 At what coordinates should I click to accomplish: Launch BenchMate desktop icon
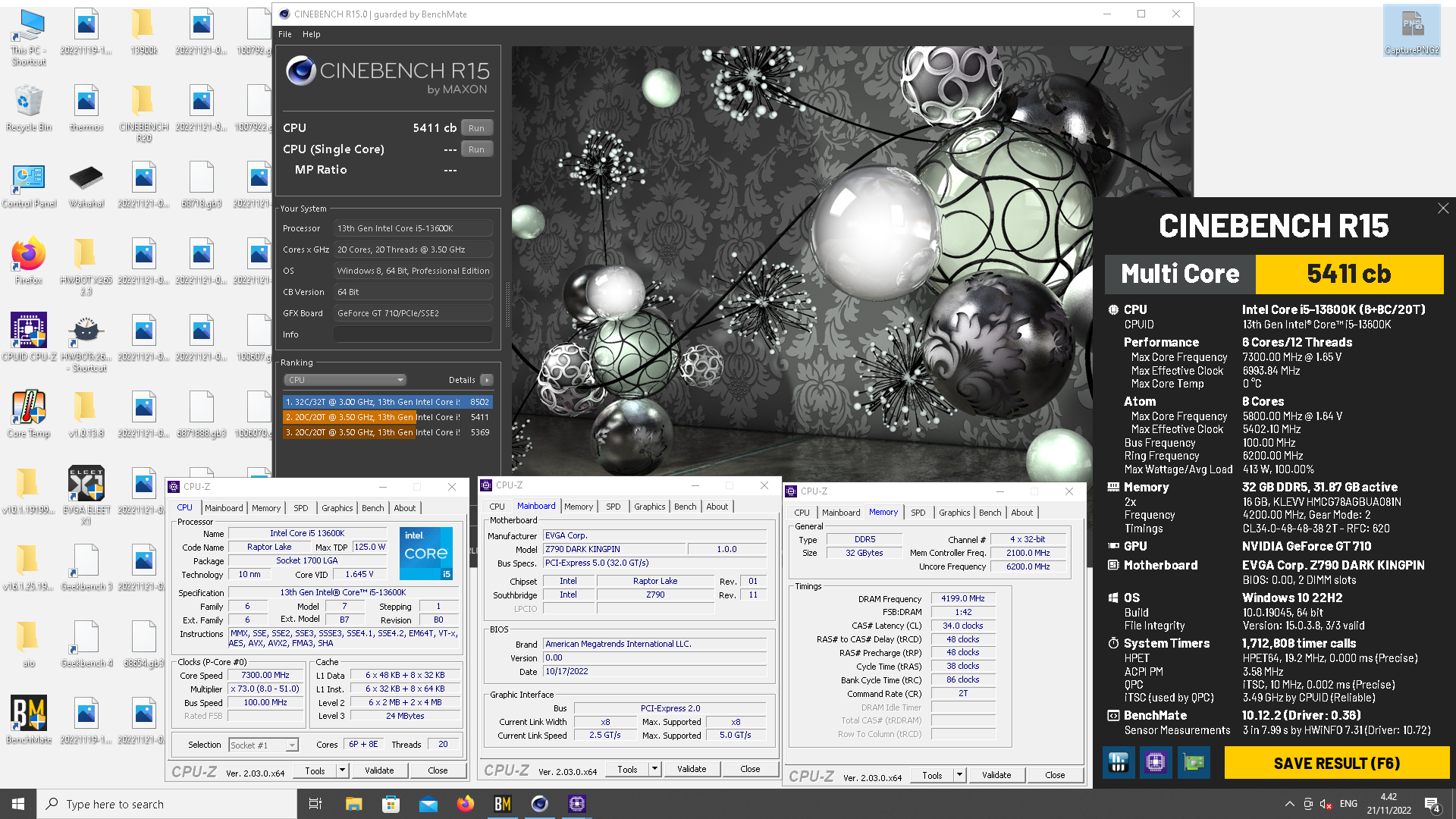click(x=29, y=719)
